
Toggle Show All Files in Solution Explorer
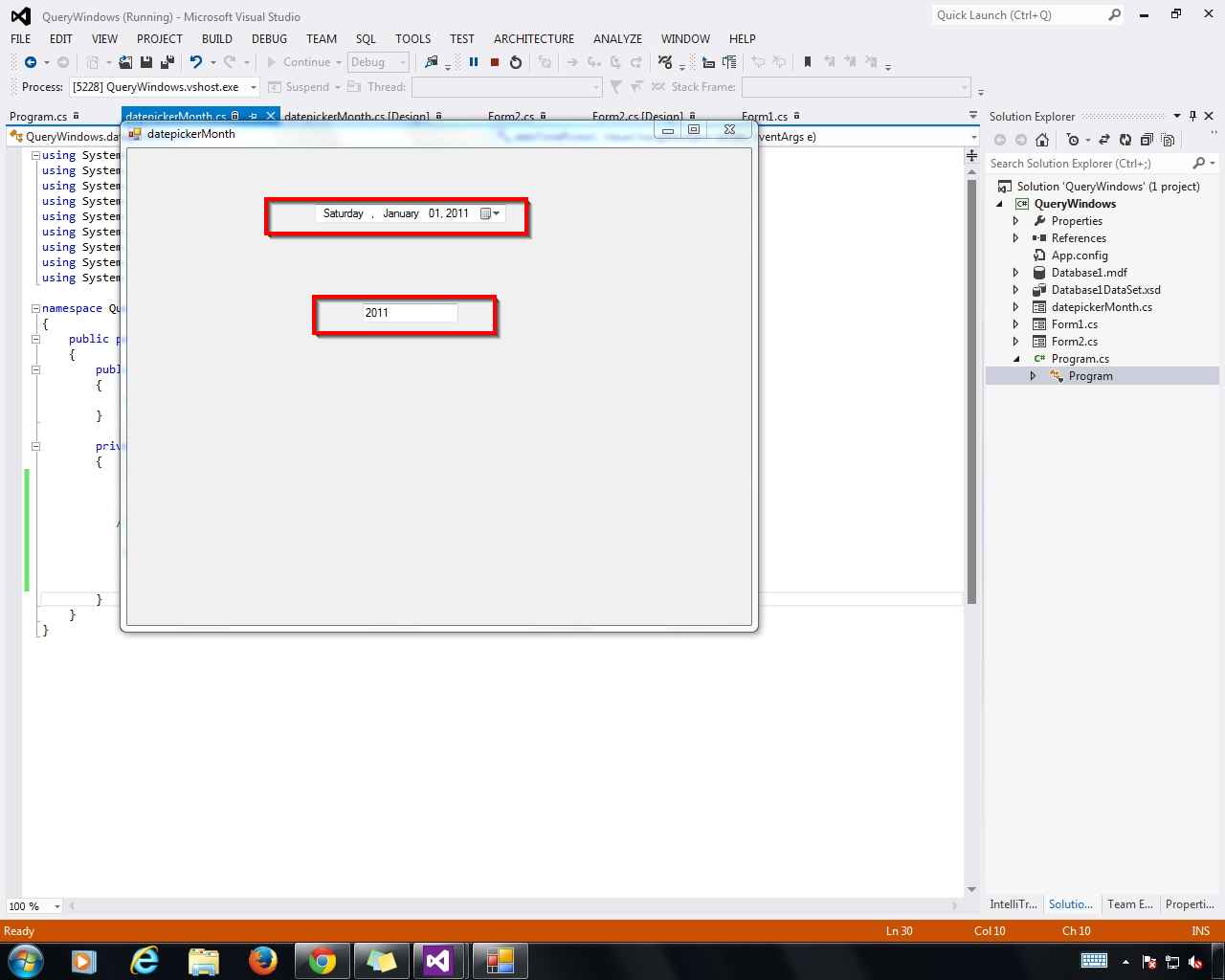click(x=1168, y=139)
